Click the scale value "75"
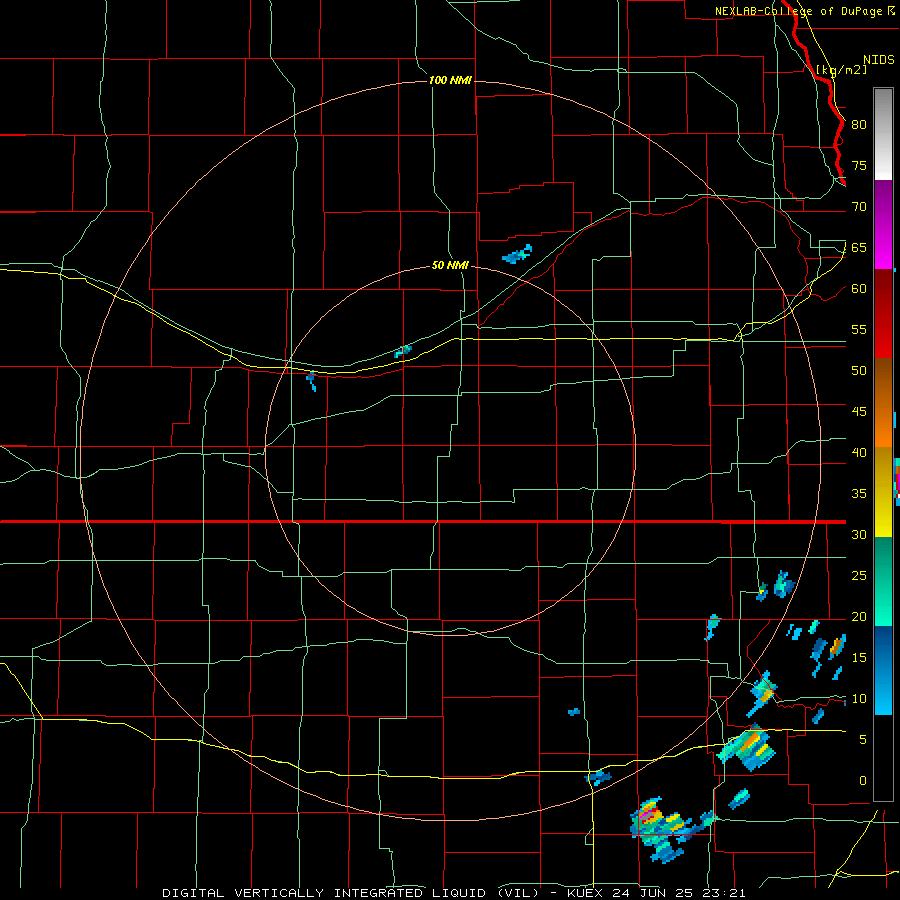Viewport: 900px width, 900px height. coord(859,166)
